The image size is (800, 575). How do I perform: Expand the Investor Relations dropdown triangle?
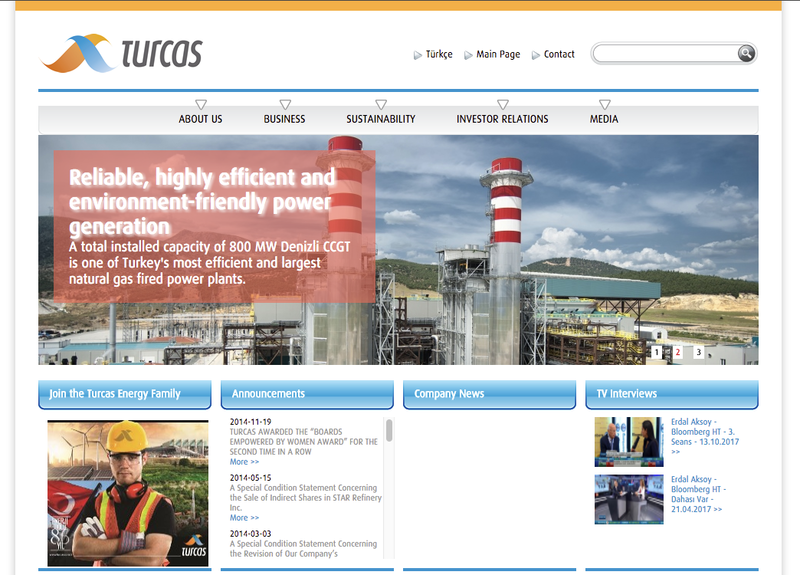point(503,104)
